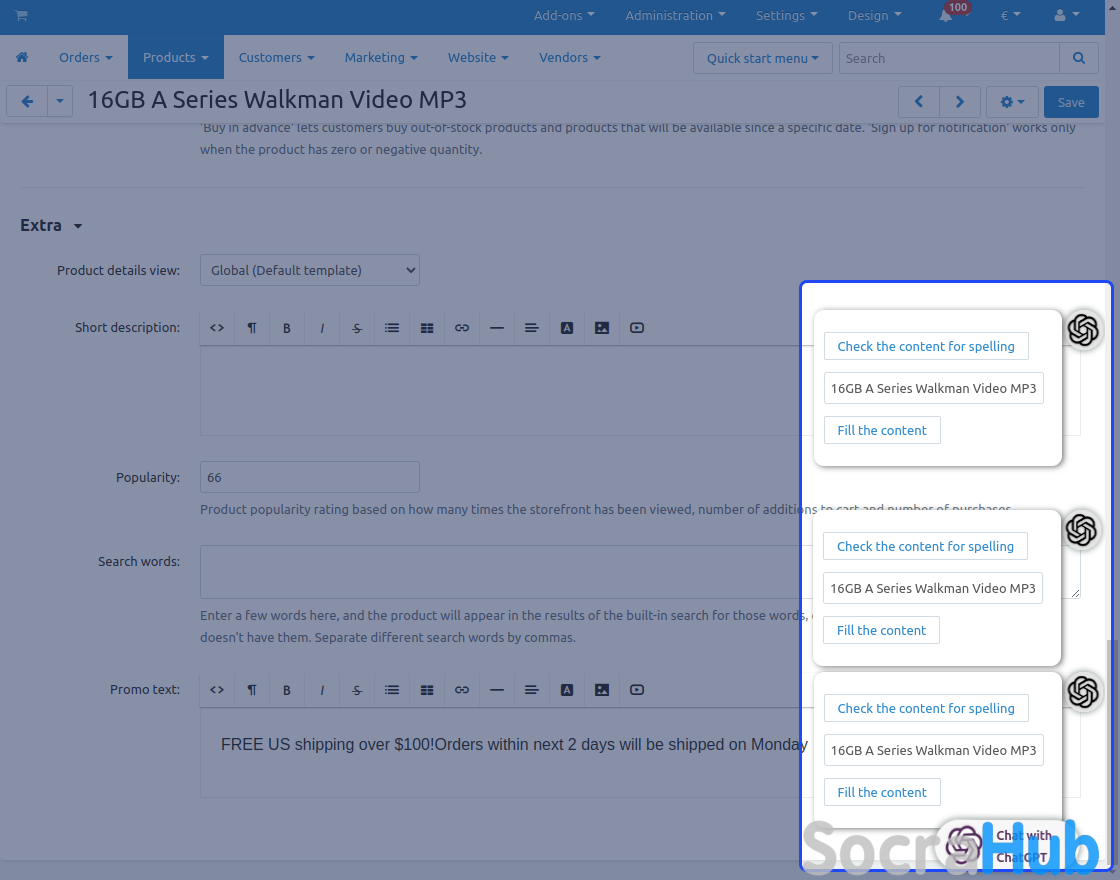Open the notifications bell icon
The width and height of the screenshot is (1120, 880).
(946, 16)
